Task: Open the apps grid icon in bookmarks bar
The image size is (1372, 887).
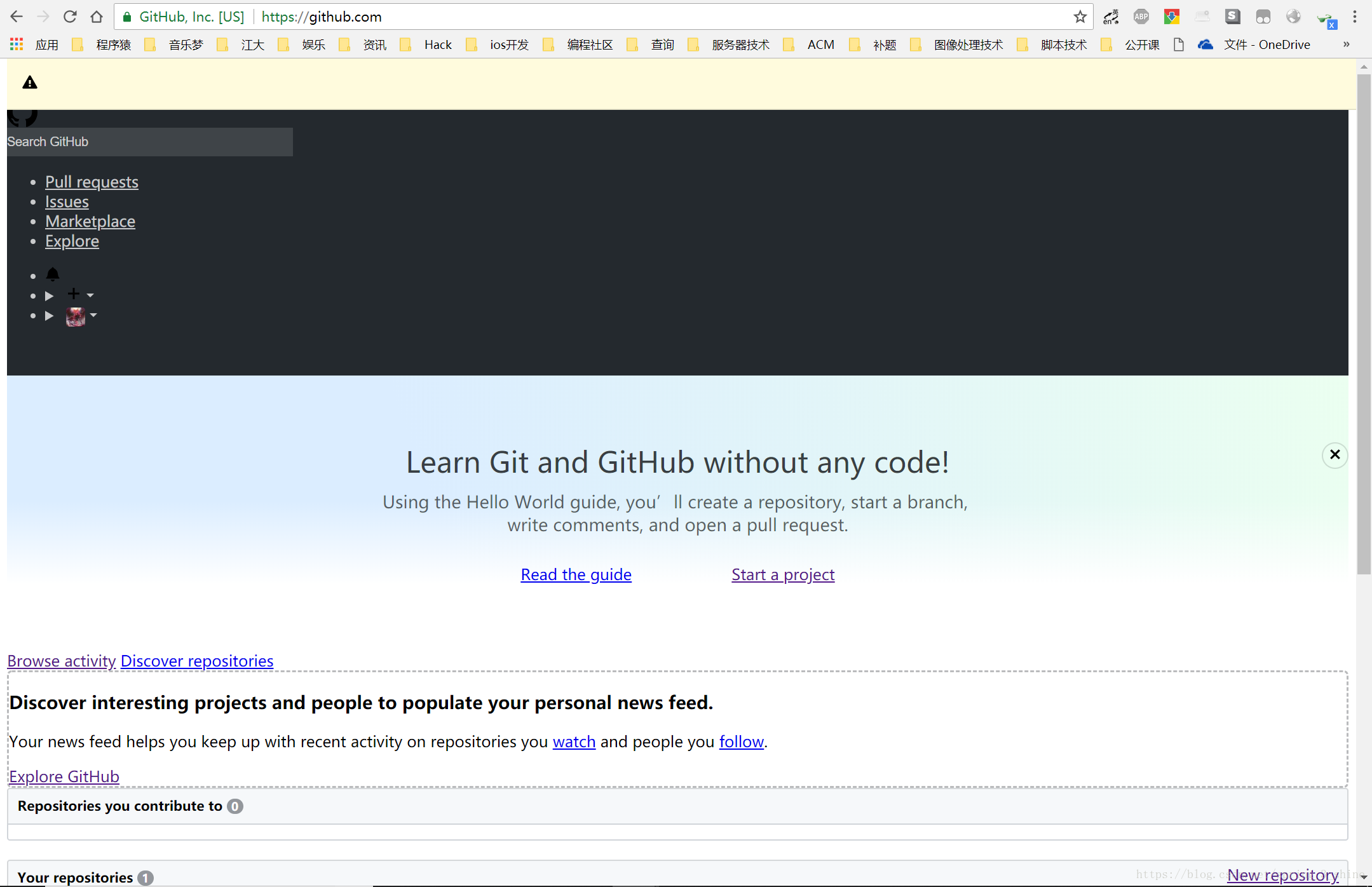Action: tap(17, 44)
